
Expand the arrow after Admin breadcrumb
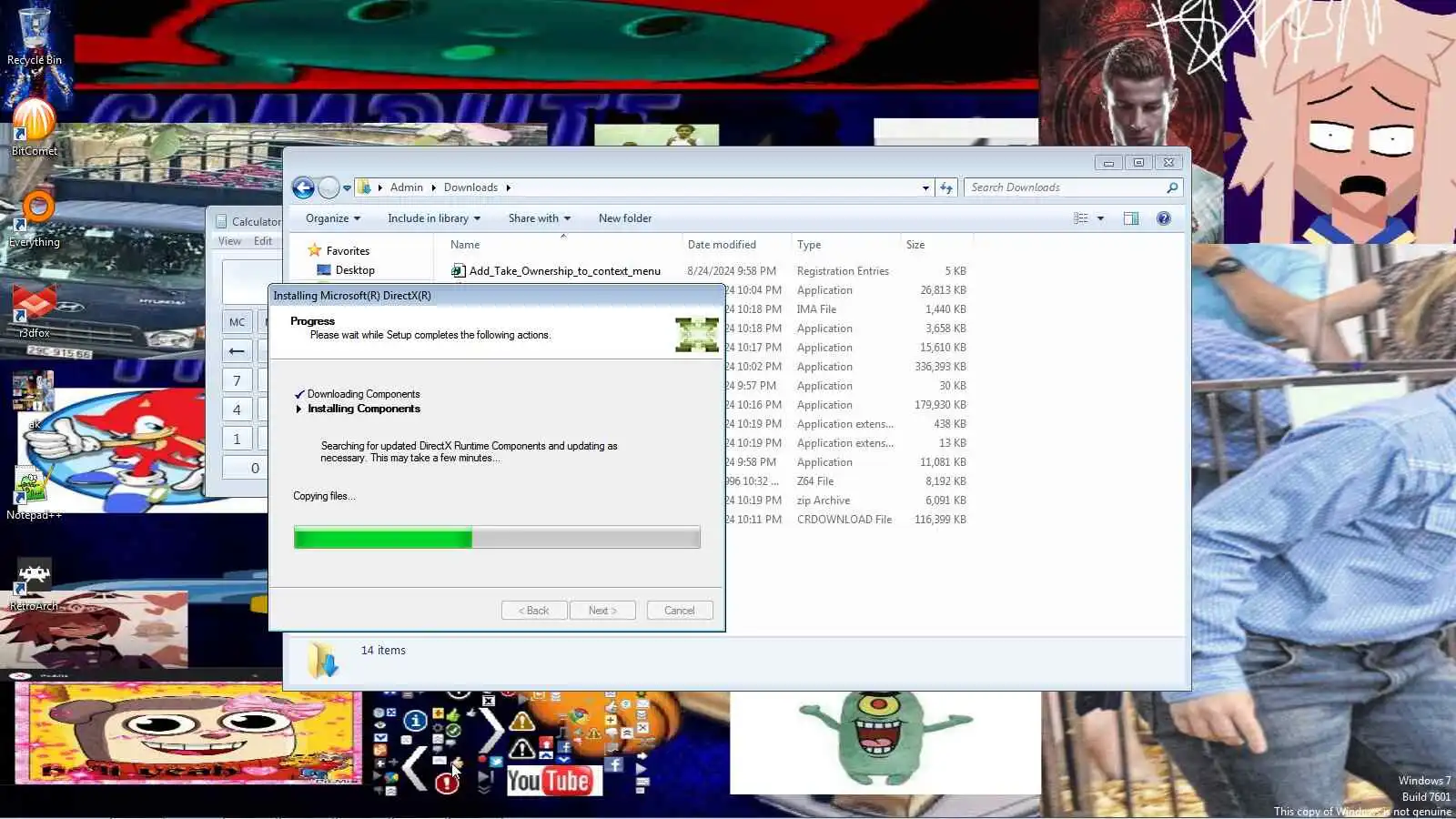tap(433, 187)
